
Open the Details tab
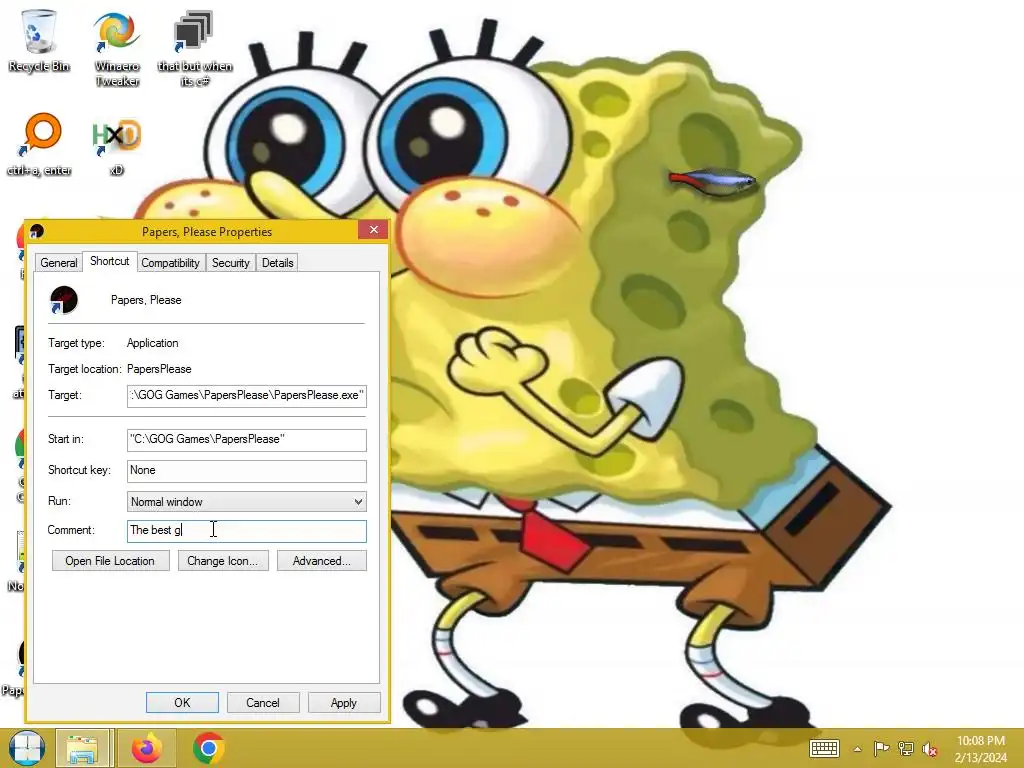[x=278, y=263]
